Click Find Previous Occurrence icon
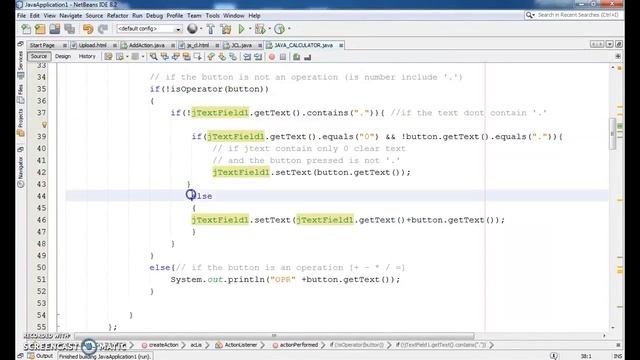The width and height of the screenshot is (640, 360). click(164, 57)
